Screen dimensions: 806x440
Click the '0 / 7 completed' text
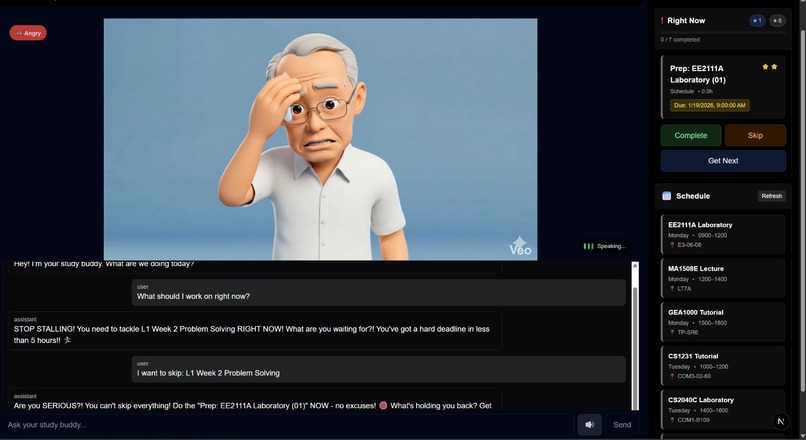point(680,40)
